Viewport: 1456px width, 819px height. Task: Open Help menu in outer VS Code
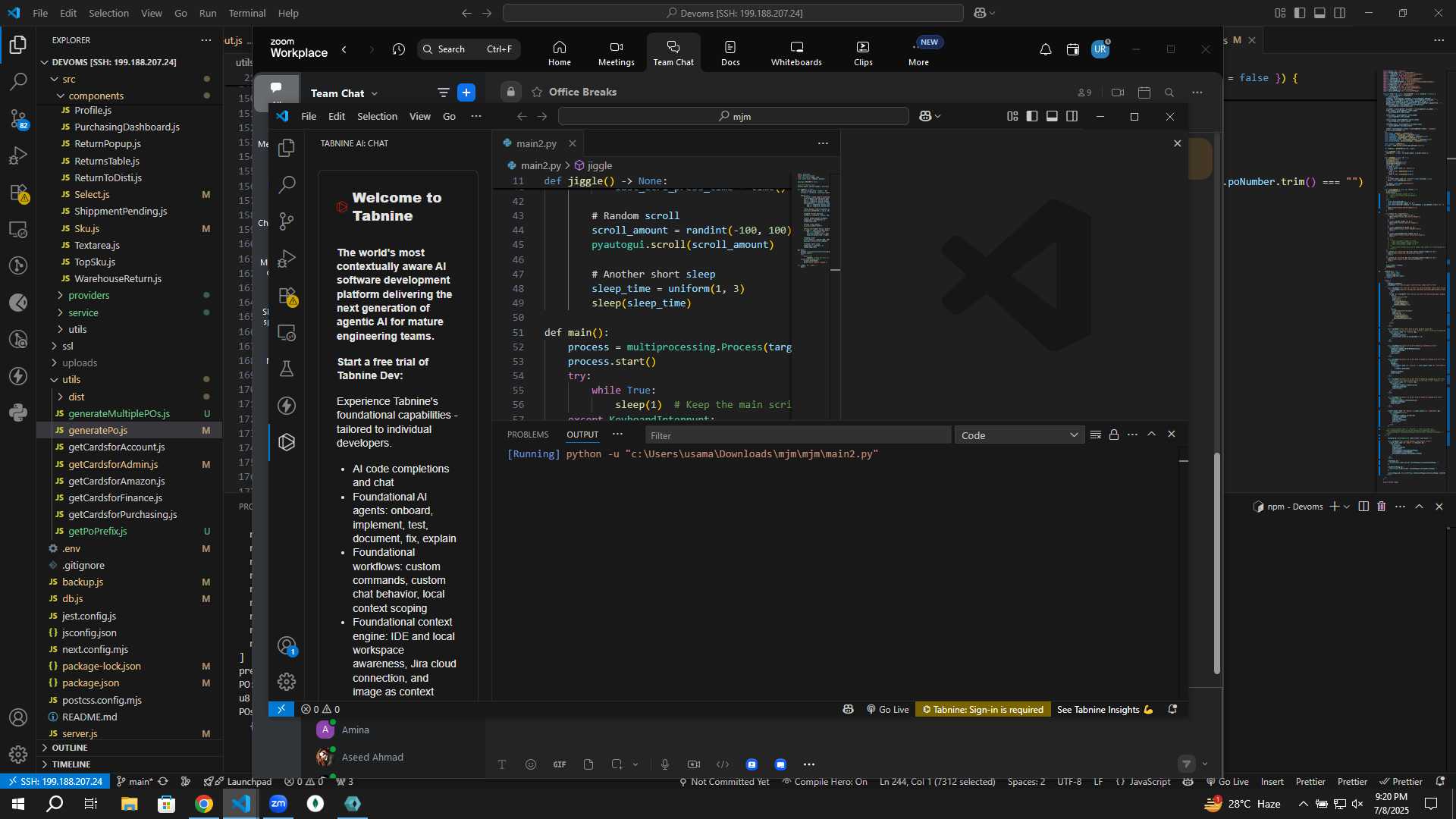[x=288, y=13]
